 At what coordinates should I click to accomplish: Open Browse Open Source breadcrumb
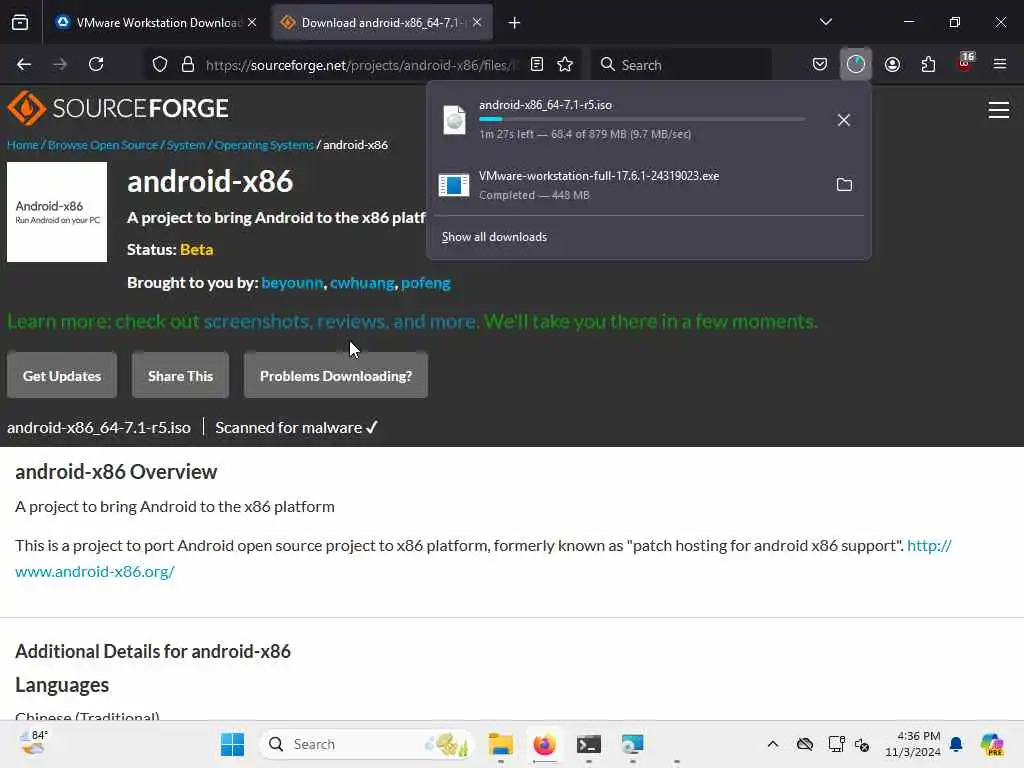[103, 145]
